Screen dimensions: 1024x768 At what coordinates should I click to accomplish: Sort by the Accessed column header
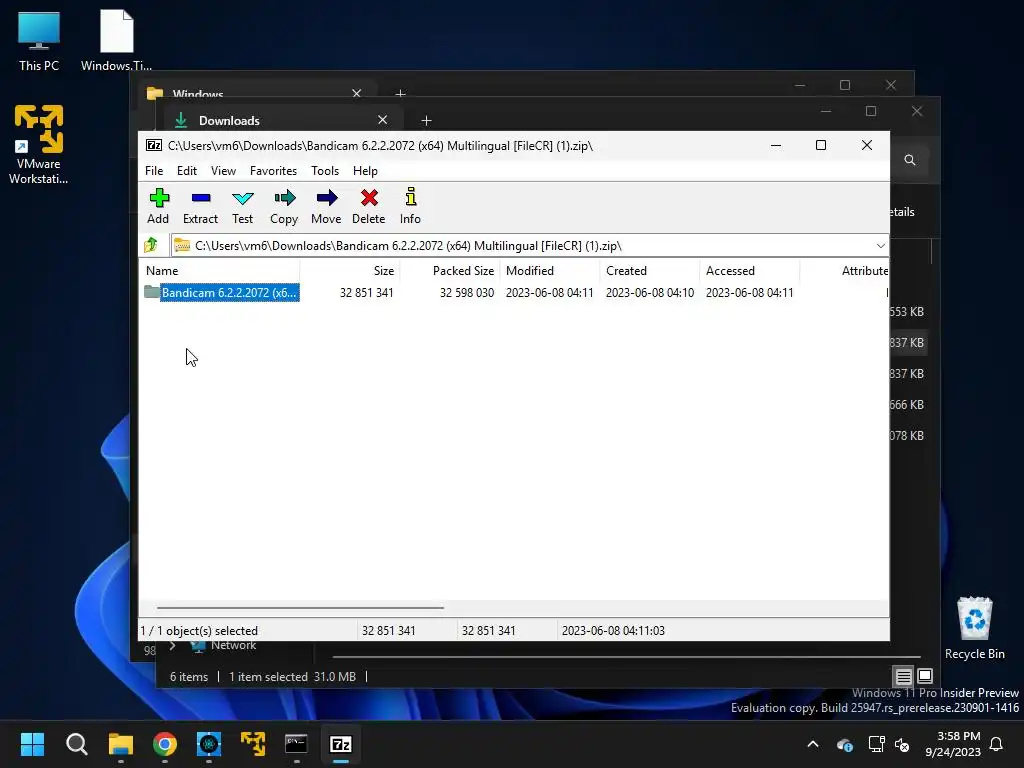click(x=750, y=270)
